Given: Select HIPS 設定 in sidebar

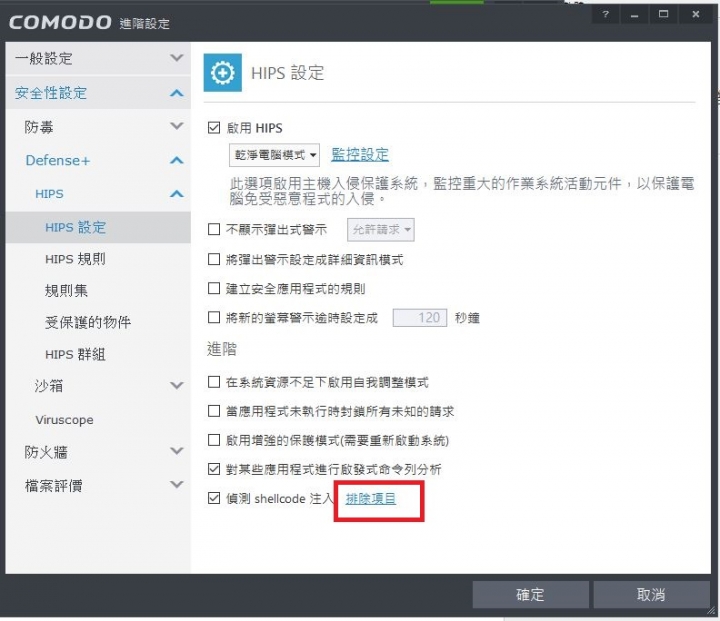Looking at the screenshot, I should pyautogui.click(x=98, y=227).
